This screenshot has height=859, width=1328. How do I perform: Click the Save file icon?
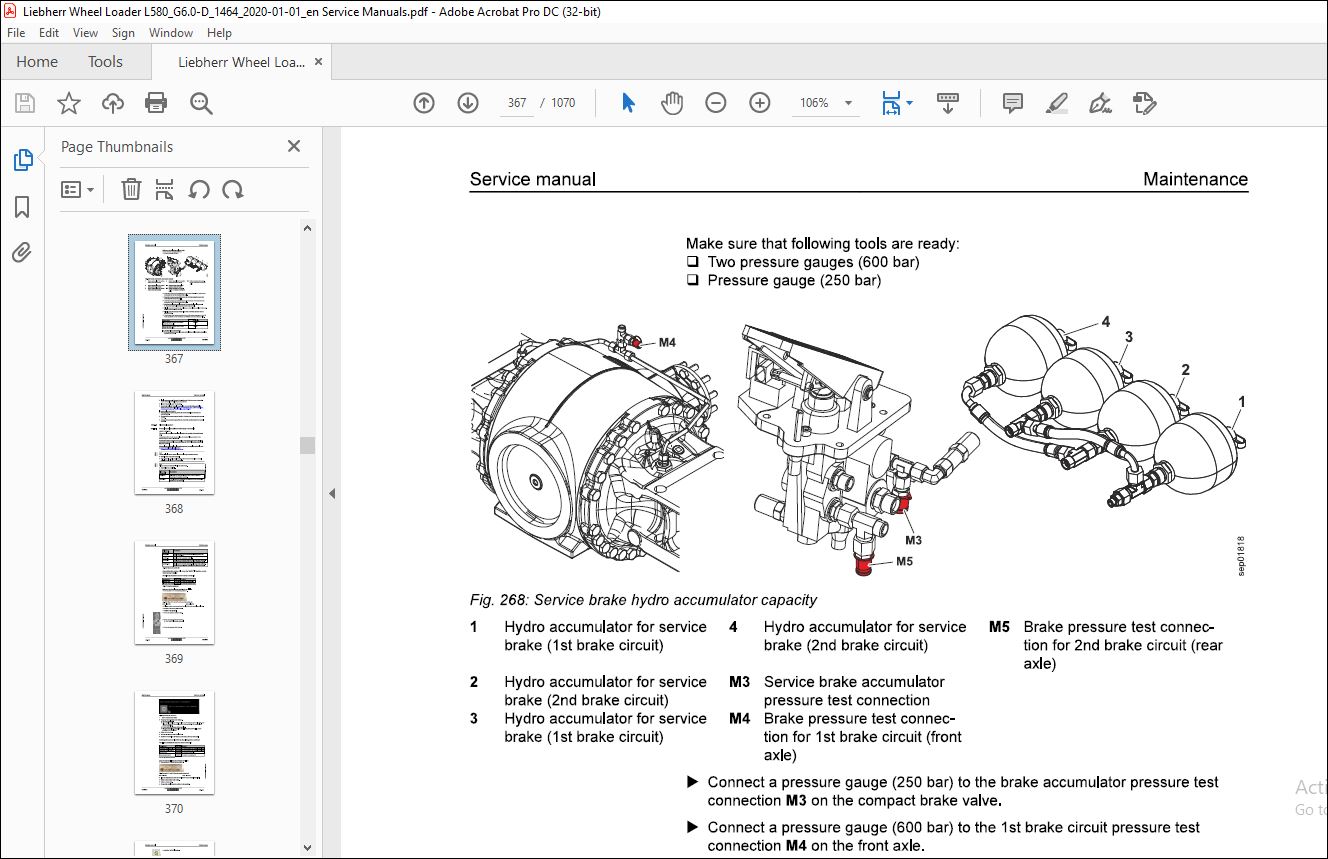[x=25, y=103]
